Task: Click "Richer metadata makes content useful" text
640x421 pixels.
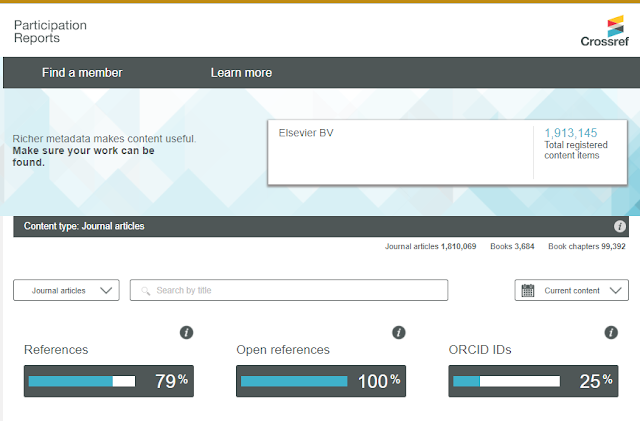Action: point(104,139)
